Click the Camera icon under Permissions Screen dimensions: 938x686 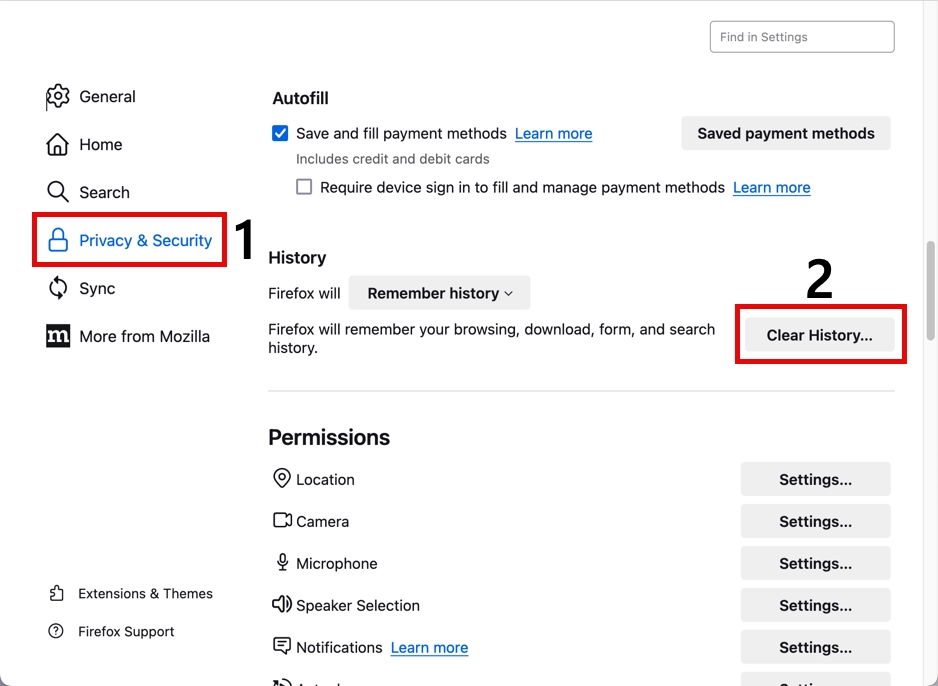[x=281, y=521]
